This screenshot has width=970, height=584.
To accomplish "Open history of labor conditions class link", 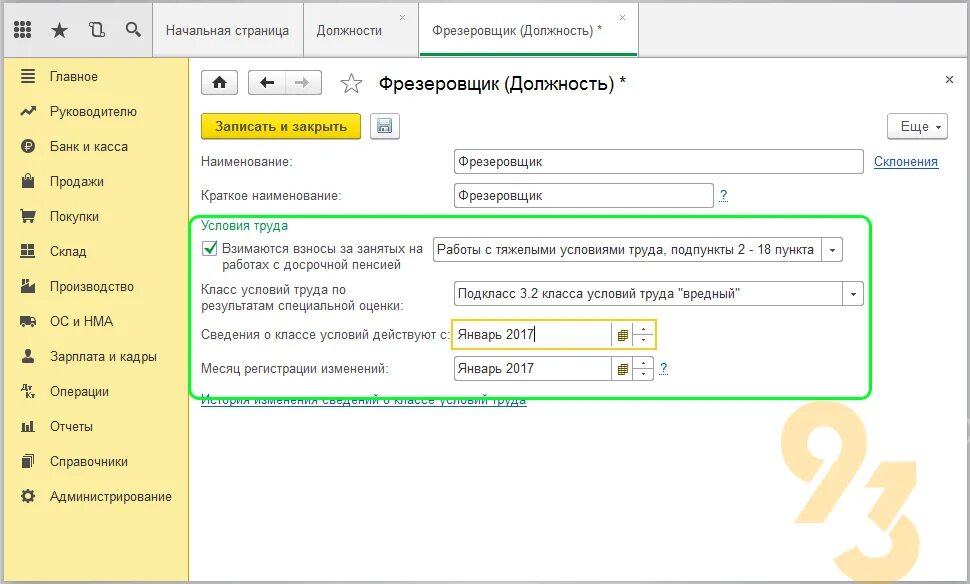I will point(364,400).
